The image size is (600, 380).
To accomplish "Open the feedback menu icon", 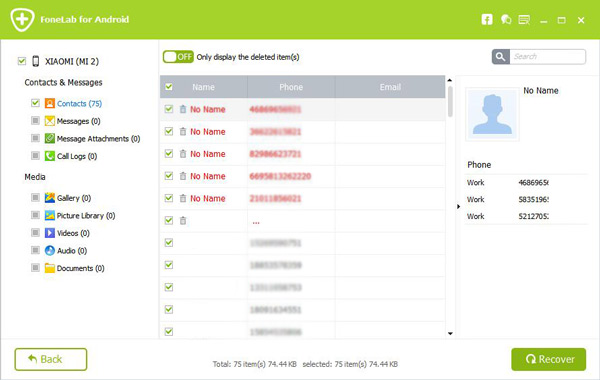I will click(524, 20).
